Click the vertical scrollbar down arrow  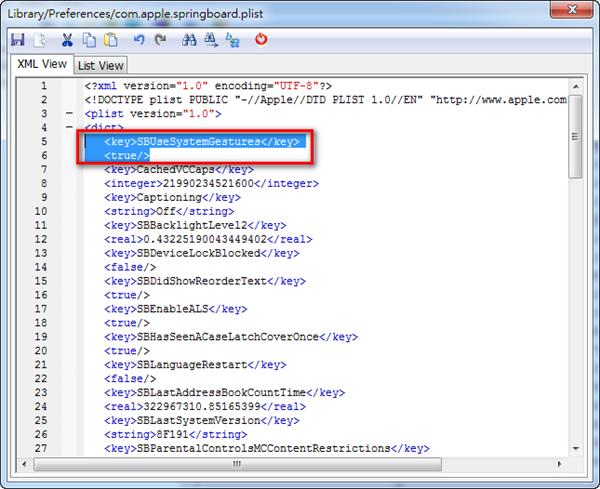[576, 448]
